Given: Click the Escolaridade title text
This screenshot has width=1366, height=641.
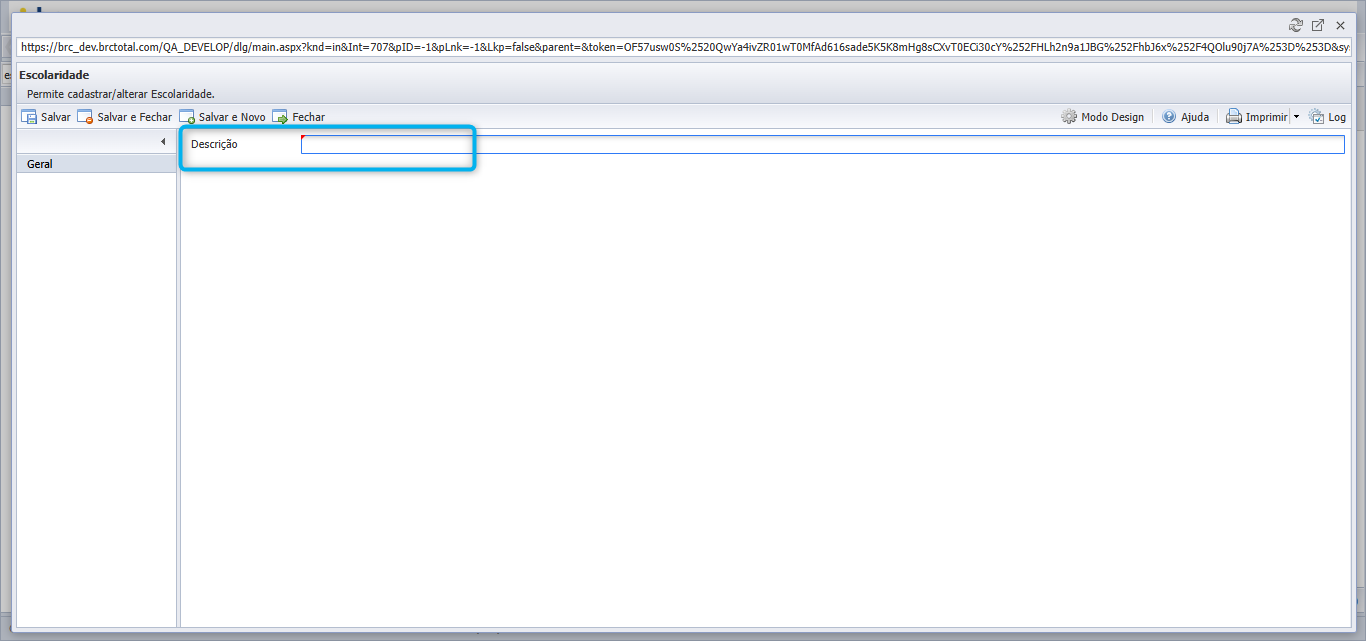Looking at the screenshot, I should click(54, 75).
